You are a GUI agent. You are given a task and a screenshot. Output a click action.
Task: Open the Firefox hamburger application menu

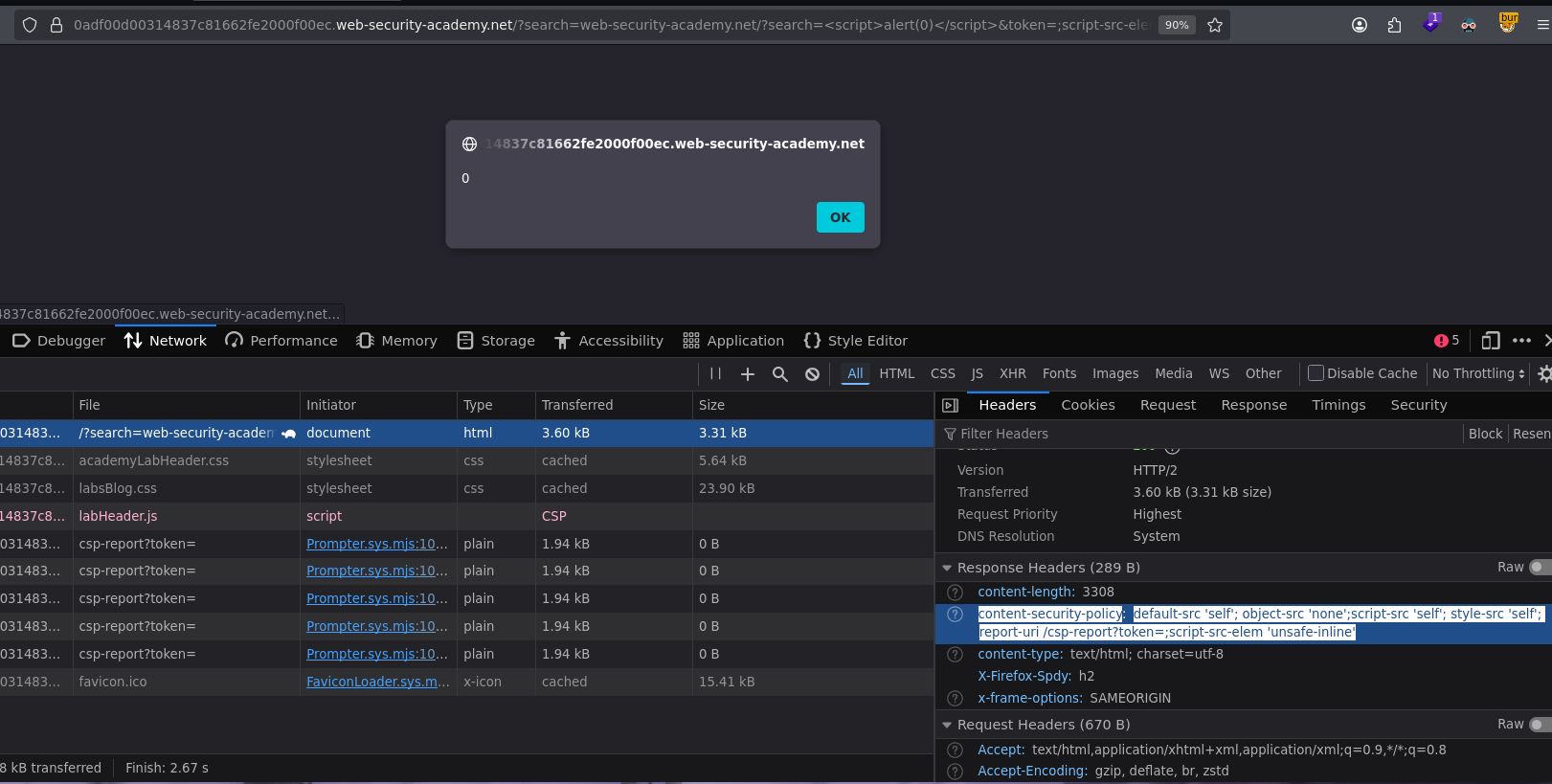point(1542,25)
